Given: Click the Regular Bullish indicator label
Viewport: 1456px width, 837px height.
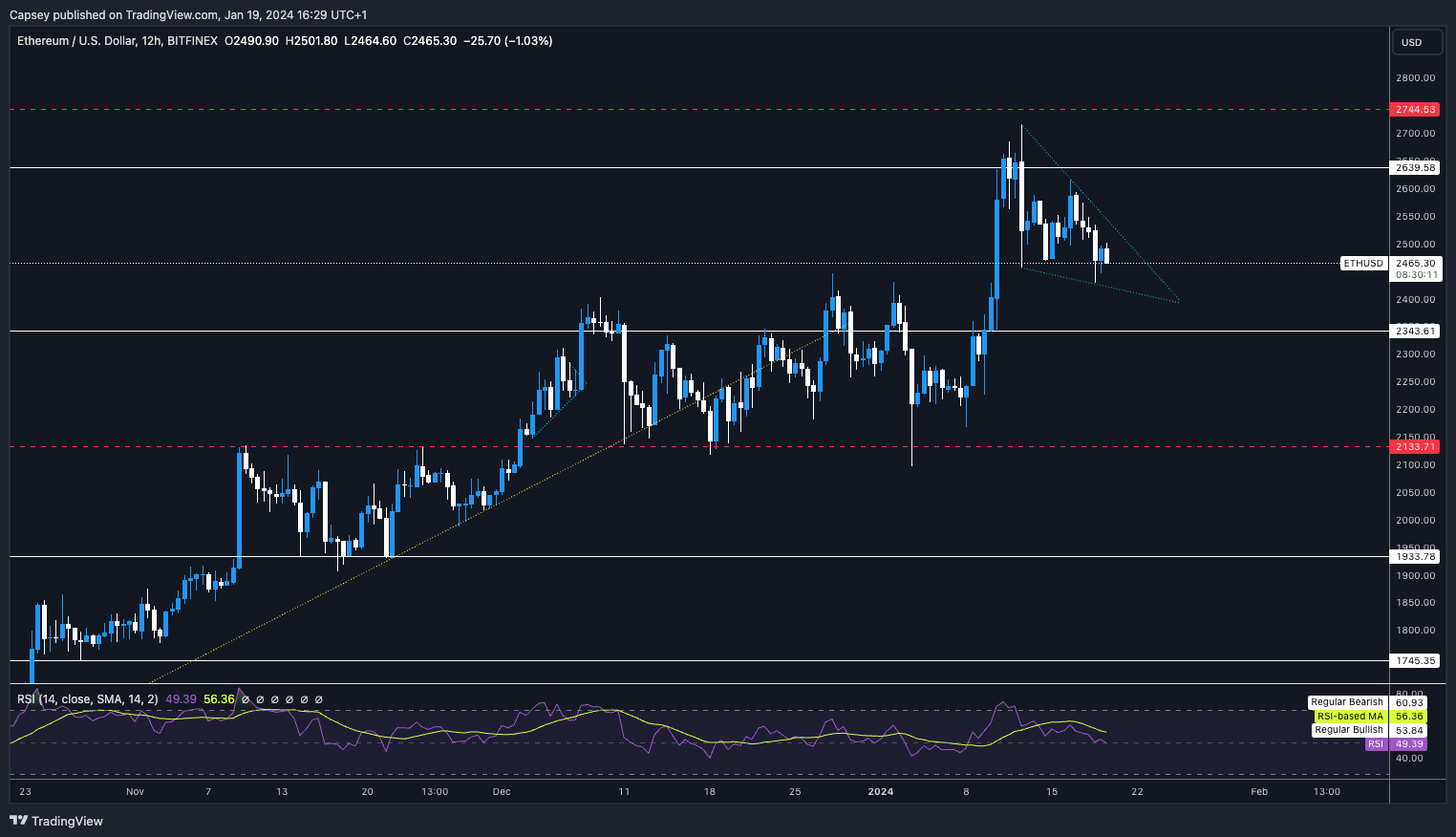Looking at the screenshot, I should tap(1349, 730).
